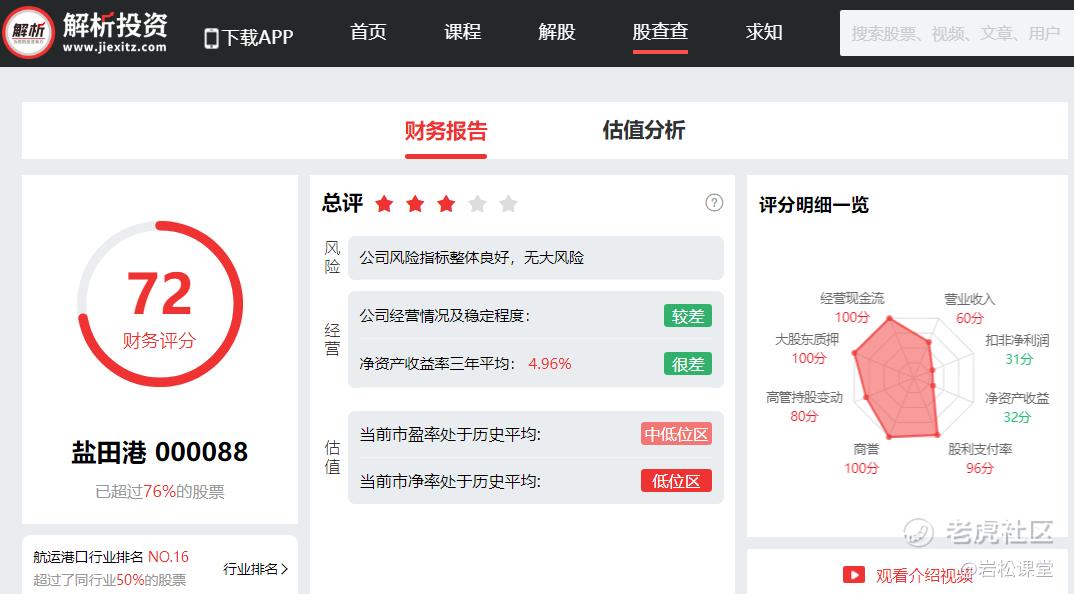This screenshot has height=594, width=1074.
Task: Click the 航运港口行业排名 NO.16 text
Action: coord(111,557)
